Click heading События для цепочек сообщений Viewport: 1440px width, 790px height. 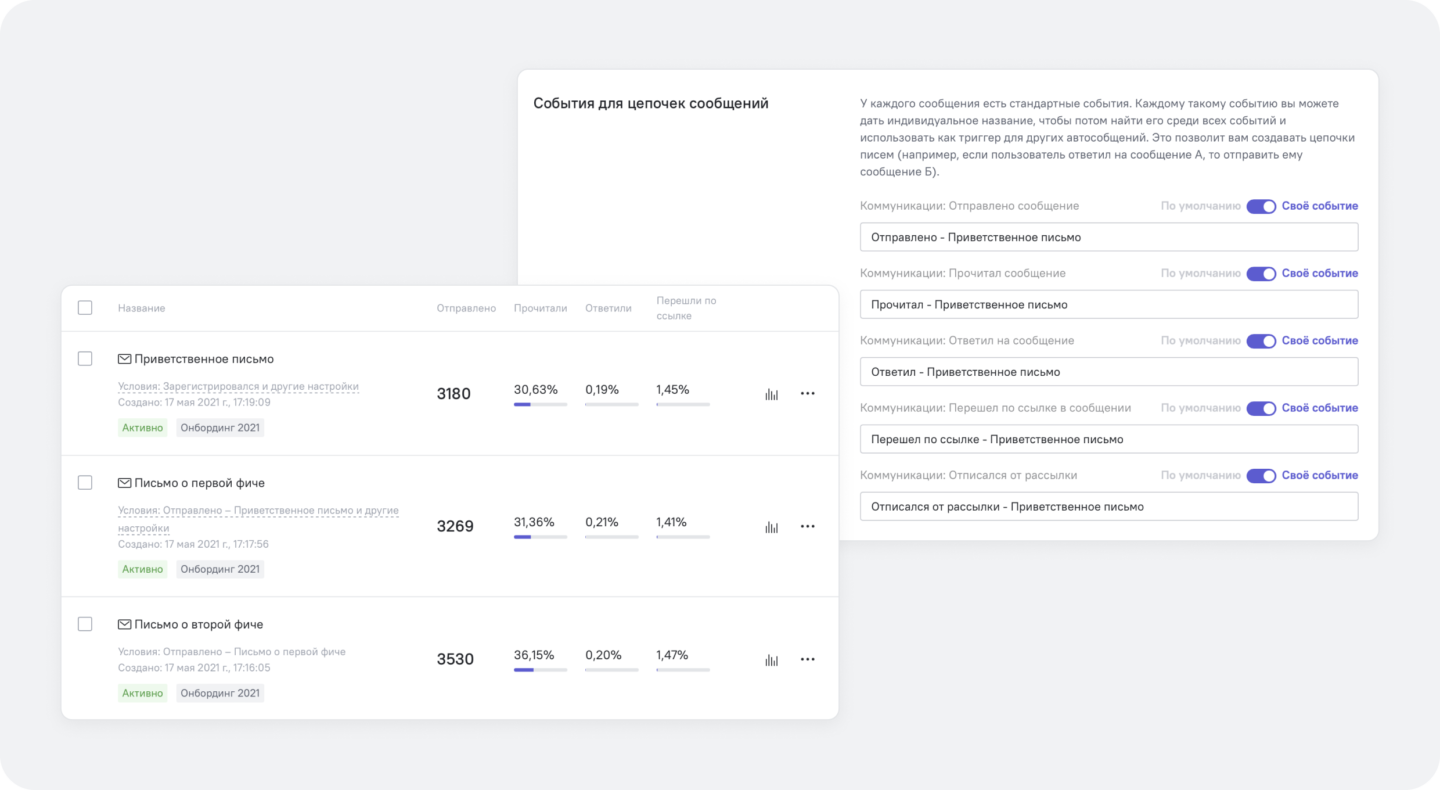651,103
